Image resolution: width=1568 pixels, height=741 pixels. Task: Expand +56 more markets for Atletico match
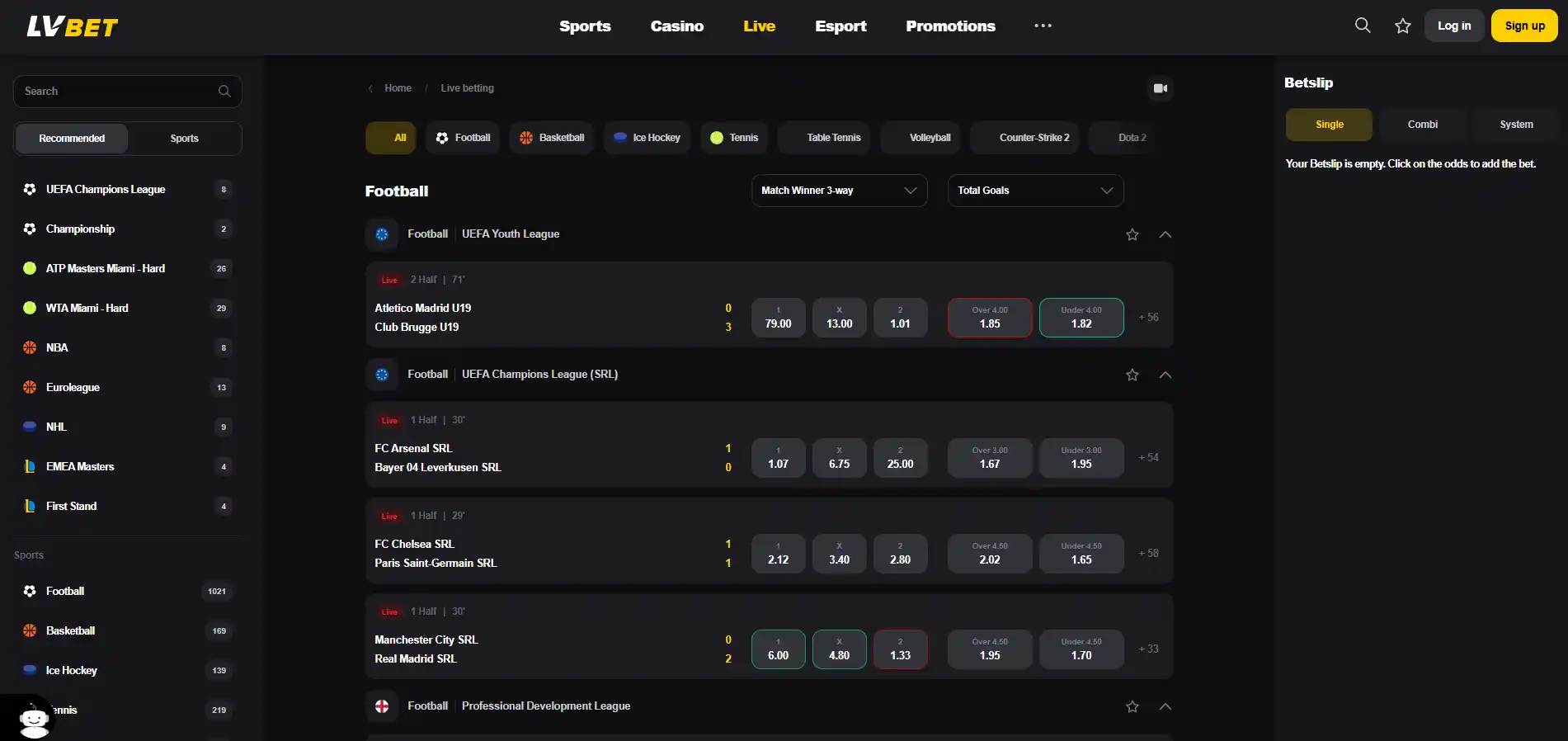[1148, 317]
